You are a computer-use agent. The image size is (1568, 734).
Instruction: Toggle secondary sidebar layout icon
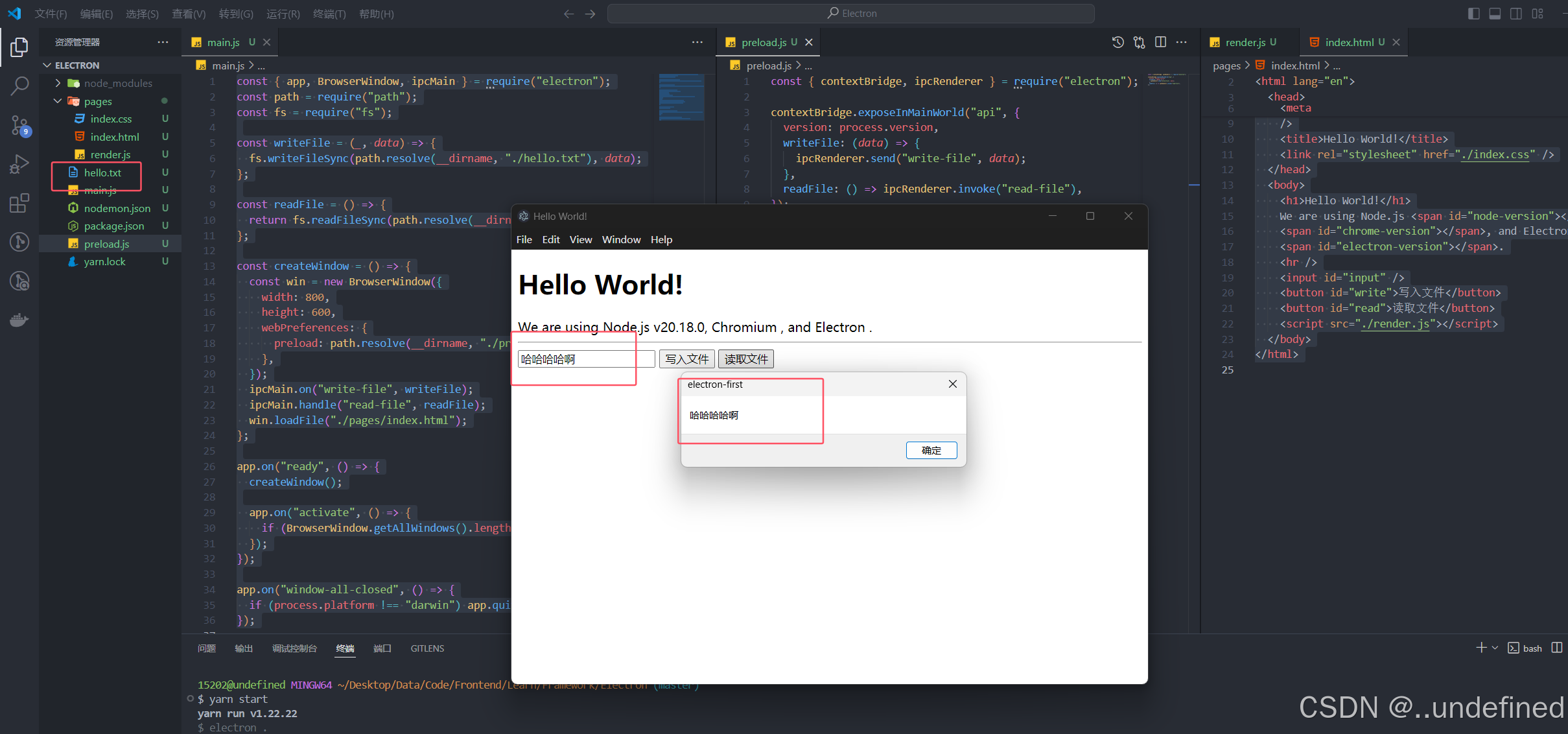tap(1516, 14)
